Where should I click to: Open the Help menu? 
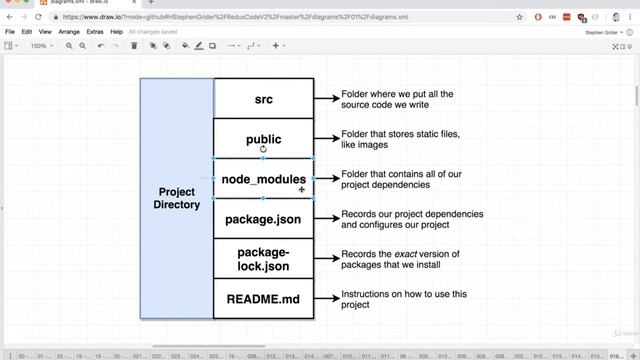click(116, 32)
